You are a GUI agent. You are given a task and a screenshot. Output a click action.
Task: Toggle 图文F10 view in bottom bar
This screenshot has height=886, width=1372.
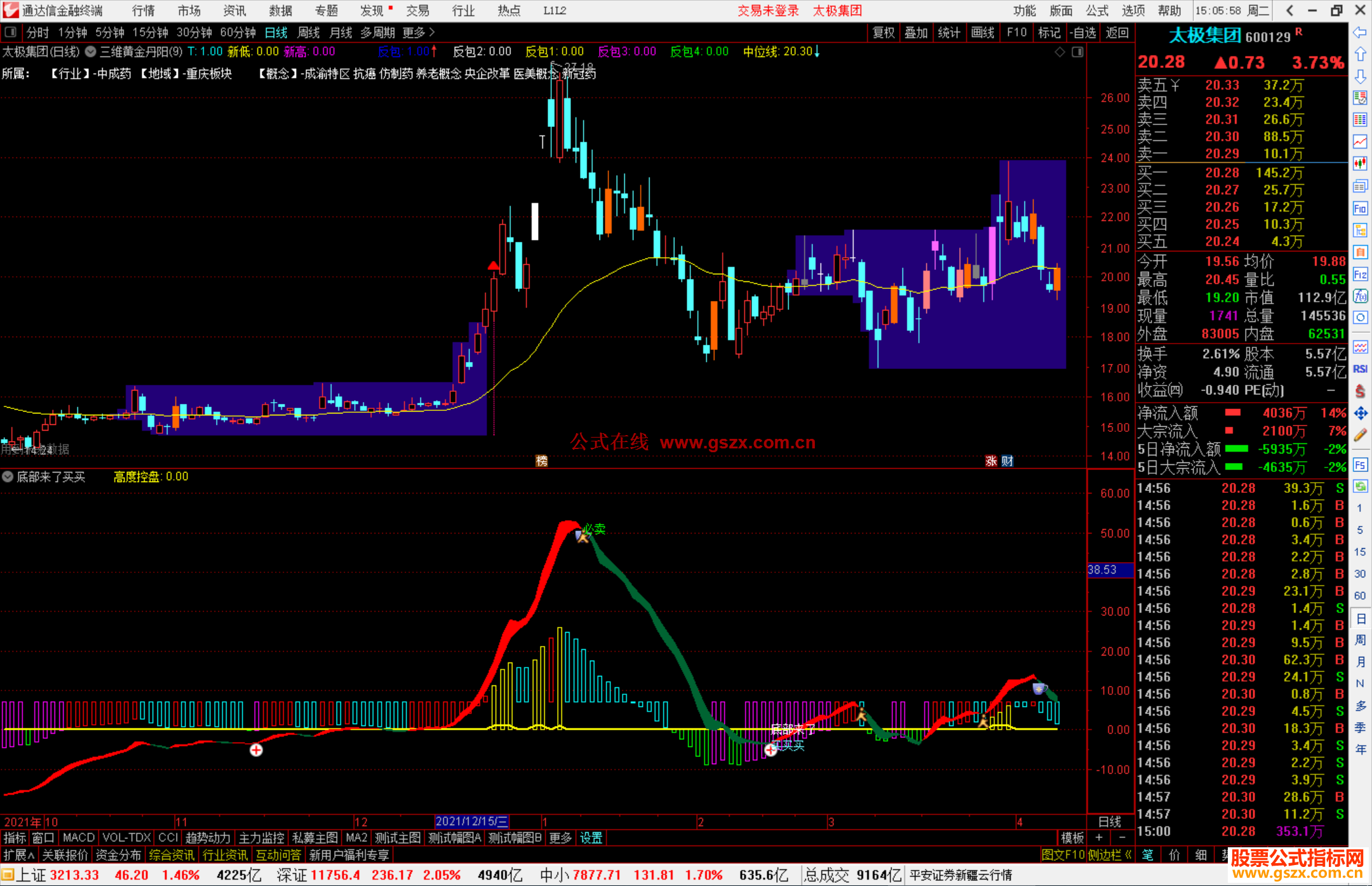(x=1063, y=855)
